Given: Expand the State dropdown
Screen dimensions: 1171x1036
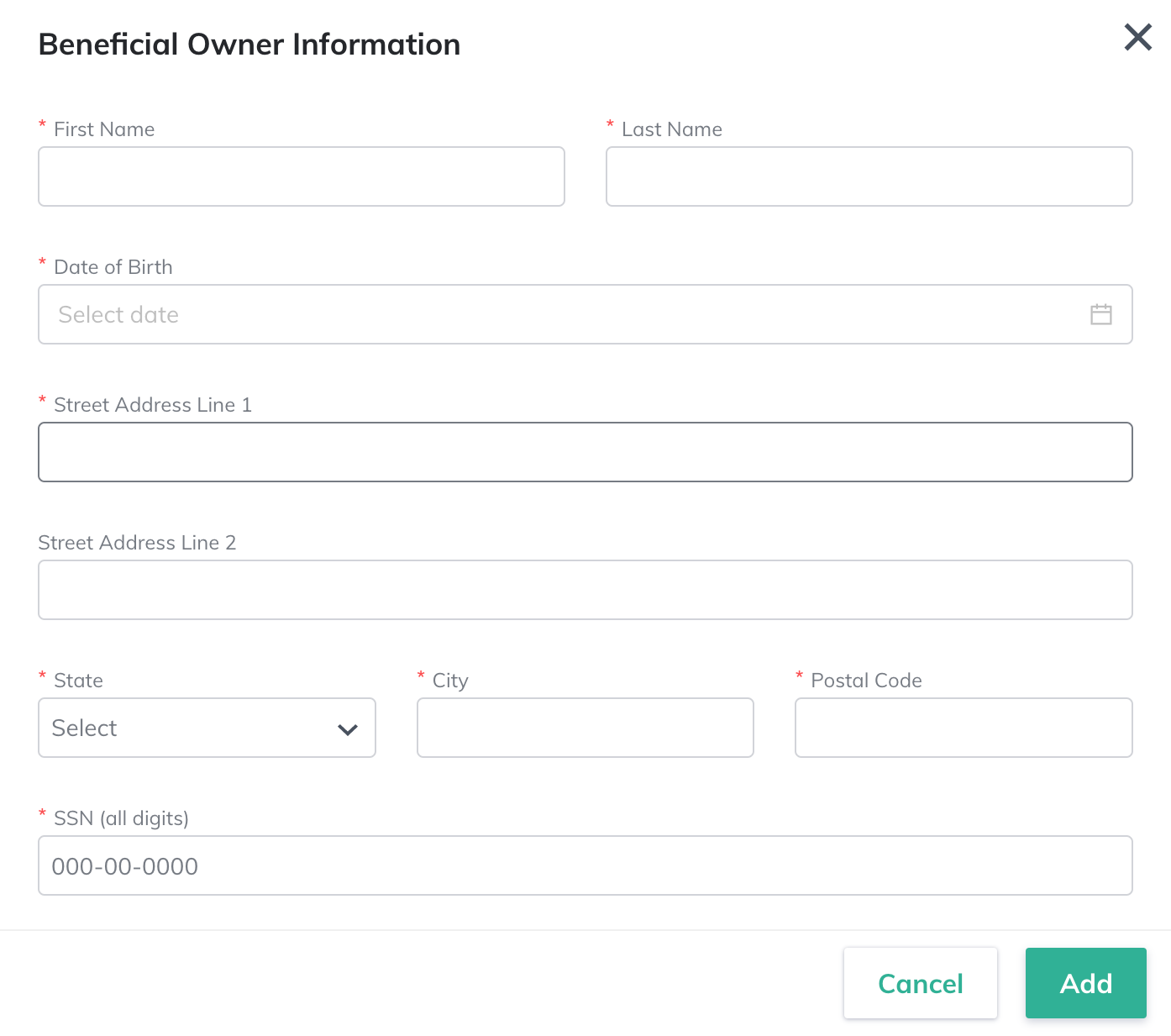Looking at the screenshot, I should click(x=207, y=728).
